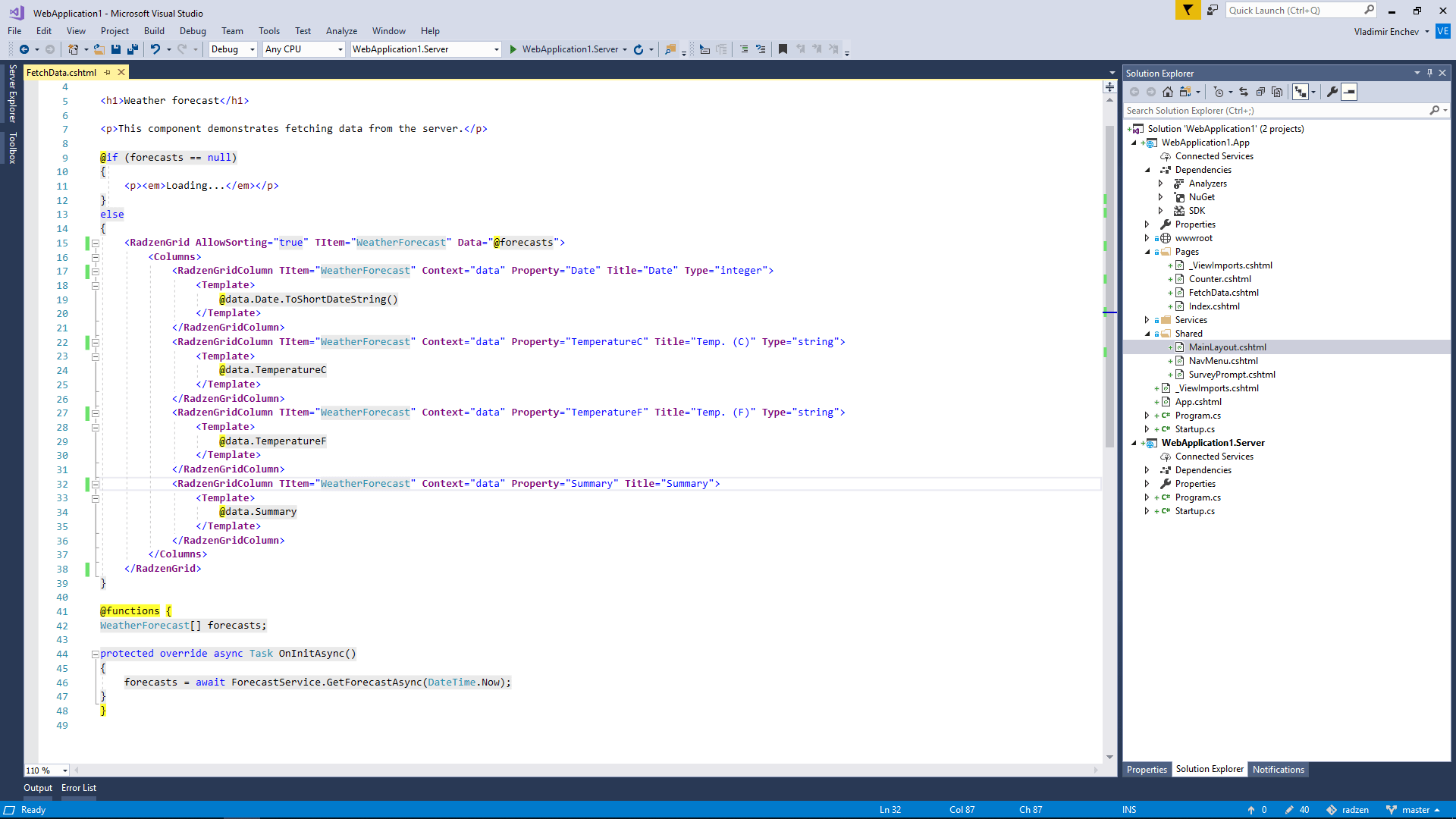The width and height of the screenshot is (1456, 819).
Task: Click the master branch indicator
Action: point(1414,810)
